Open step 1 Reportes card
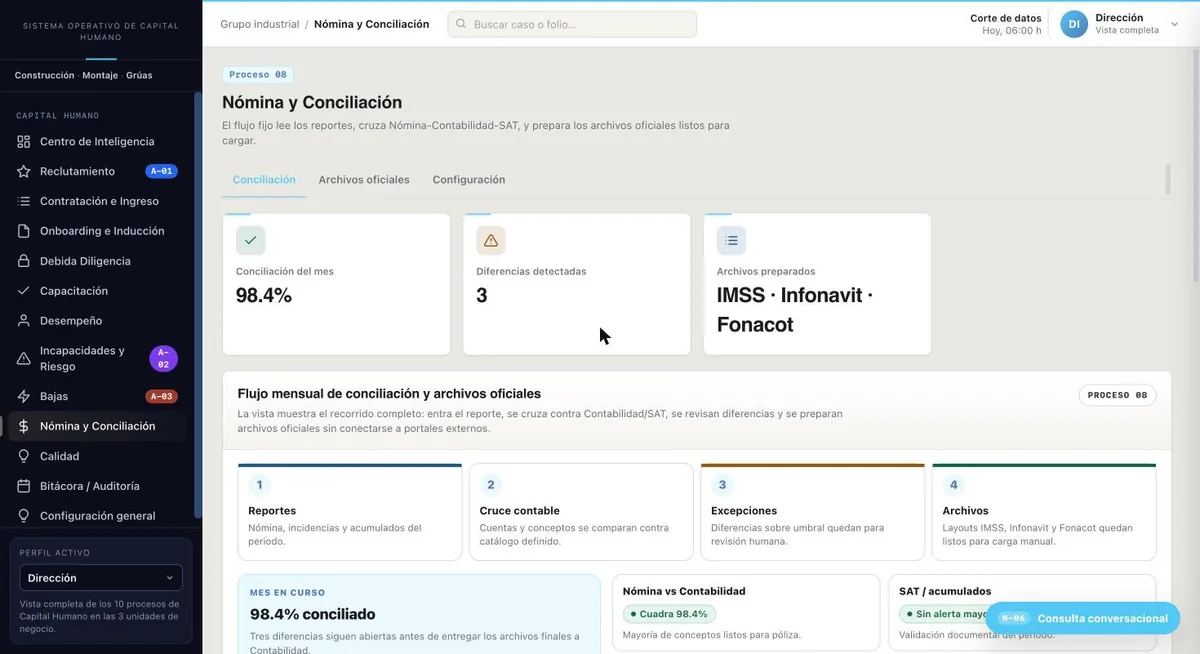The image size is (1200, 654). pyautogui.click(x=350, y=512)
